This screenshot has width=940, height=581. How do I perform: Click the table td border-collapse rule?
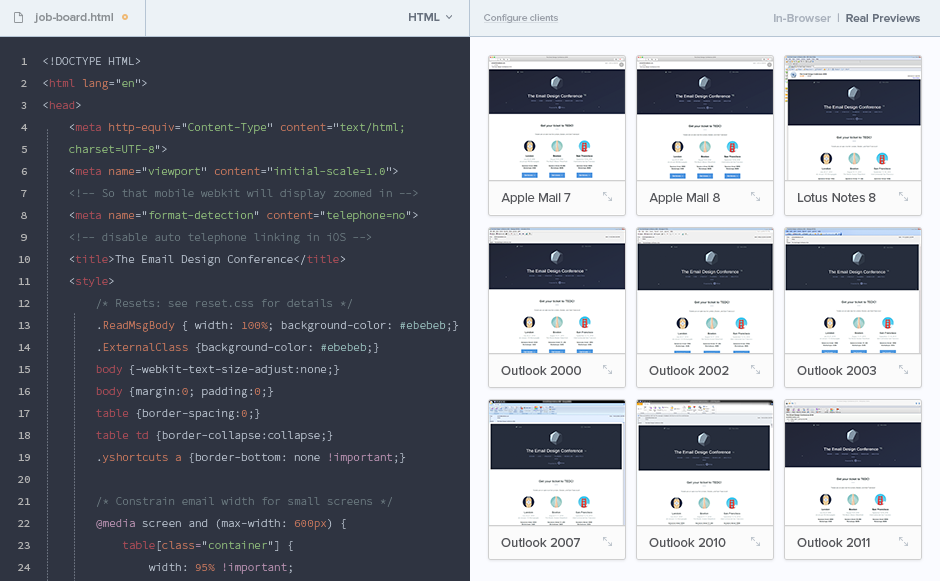click(214, 435)
